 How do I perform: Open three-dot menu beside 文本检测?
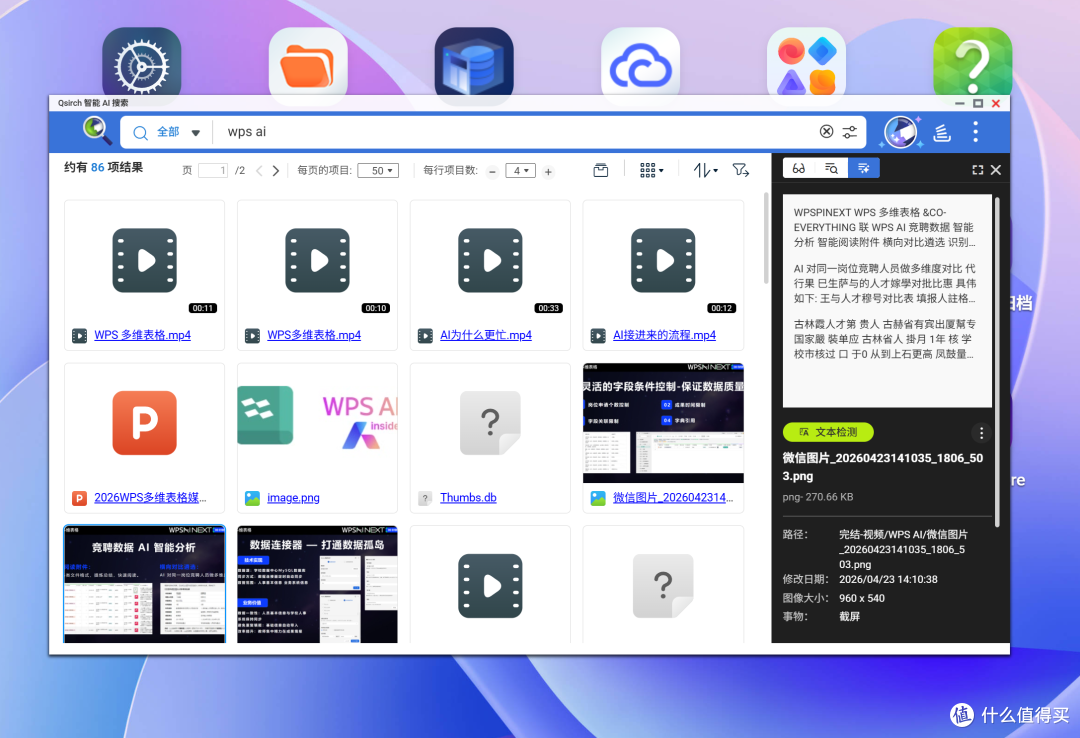click(982, 433)
